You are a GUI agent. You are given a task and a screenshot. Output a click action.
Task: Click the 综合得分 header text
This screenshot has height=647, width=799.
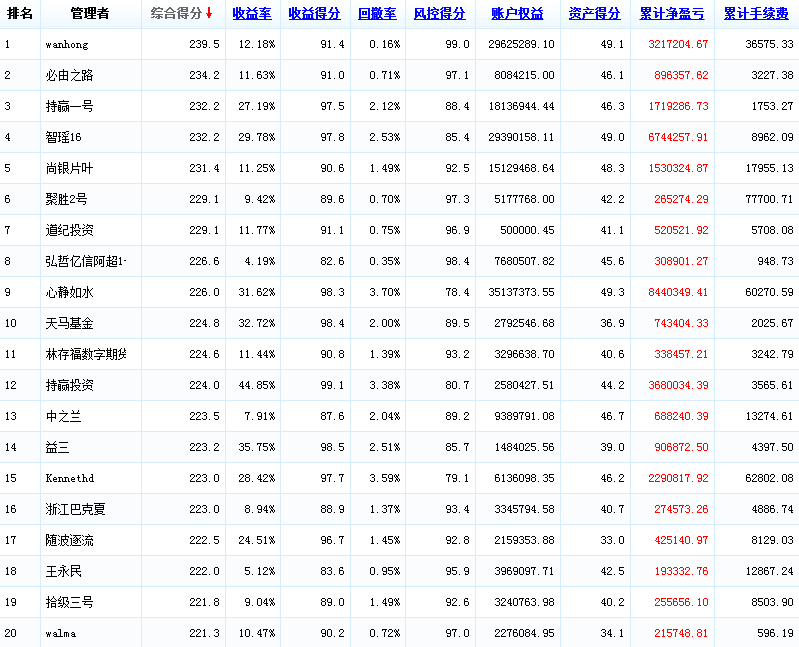point(177,14)
